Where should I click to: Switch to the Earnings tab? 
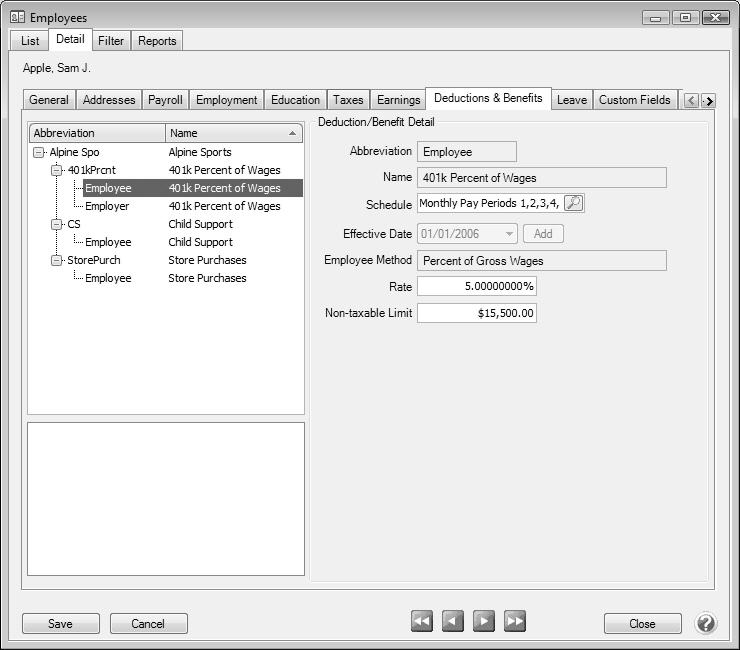398,100
